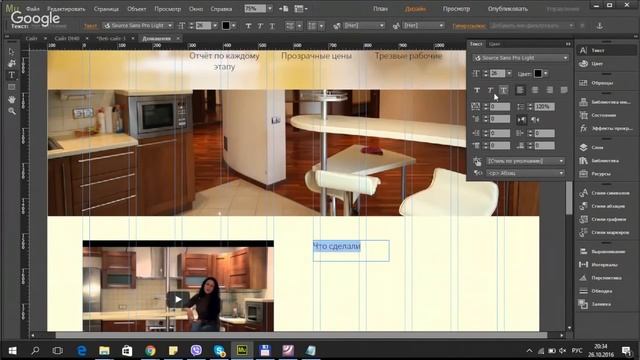Set right text alignment in Text panel

pos(549,90)
